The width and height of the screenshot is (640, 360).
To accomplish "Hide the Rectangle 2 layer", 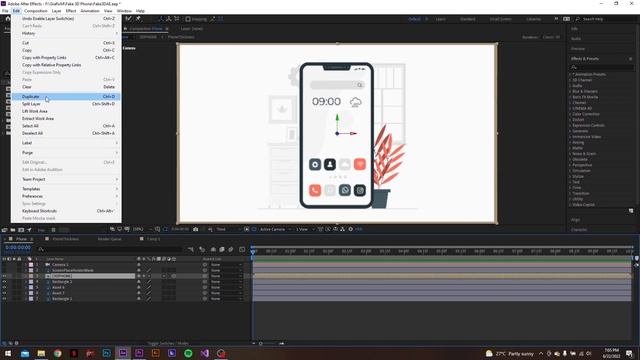I will point(4,282).
